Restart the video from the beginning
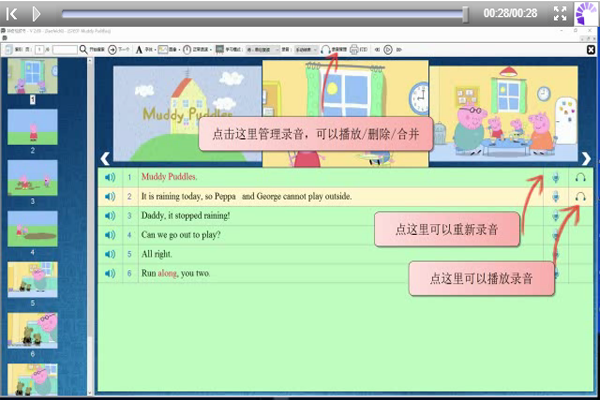The width and height of the screenshot is (600, 400). (x=11, y=14)
